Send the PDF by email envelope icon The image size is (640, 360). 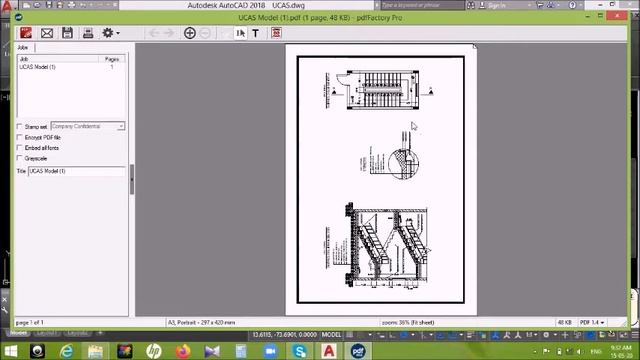47,33
